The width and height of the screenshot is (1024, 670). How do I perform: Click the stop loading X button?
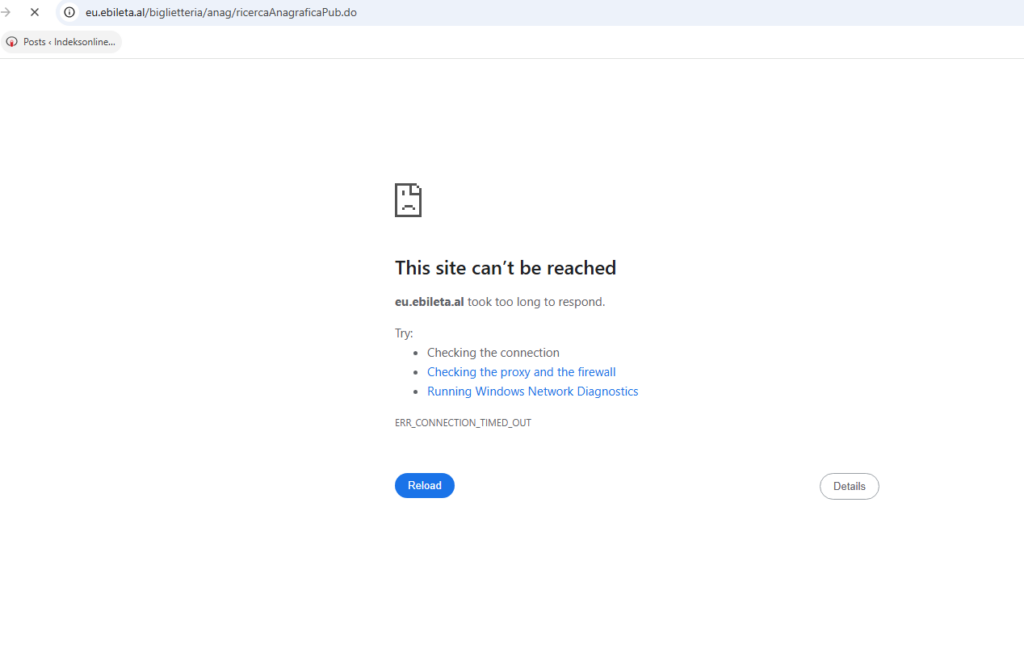pyautogui.click(x=34, y=13)
